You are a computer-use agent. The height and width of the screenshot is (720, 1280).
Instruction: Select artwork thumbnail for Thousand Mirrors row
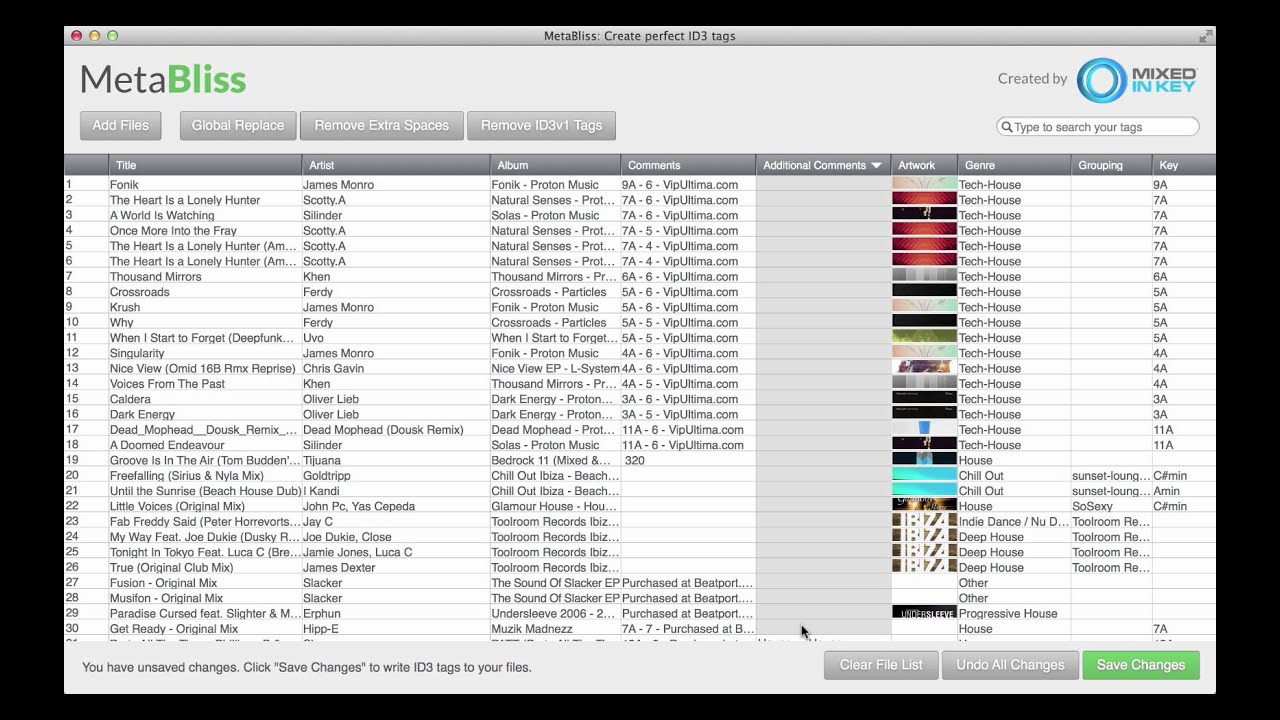924,276
